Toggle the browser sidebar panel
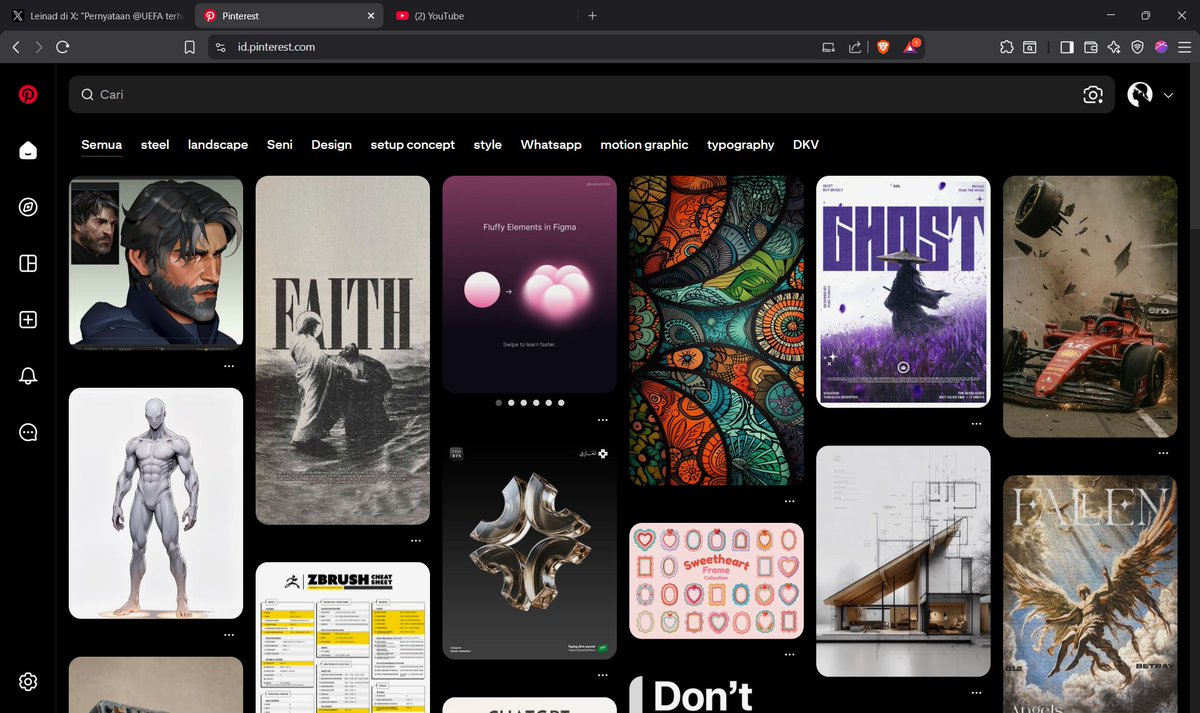The image size is (1200, 713). click(x=1066, y=47)
